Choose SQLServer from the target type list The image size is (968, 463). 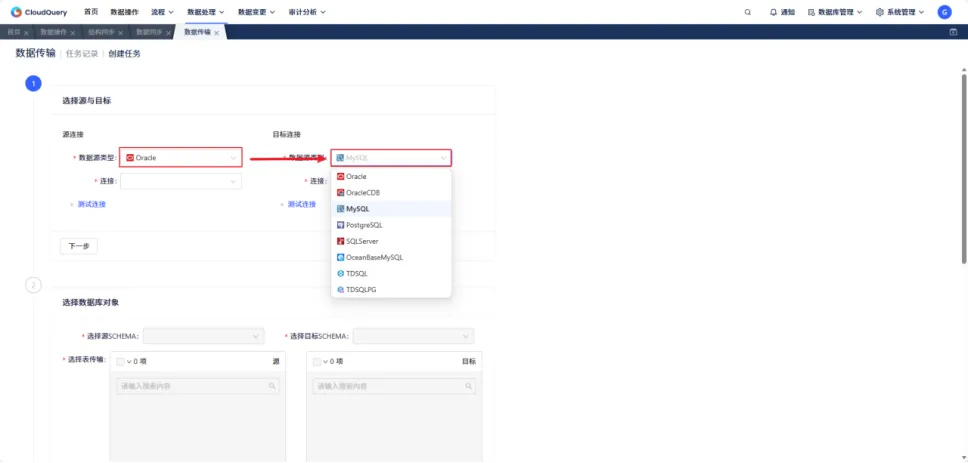(x=391, y=241)
